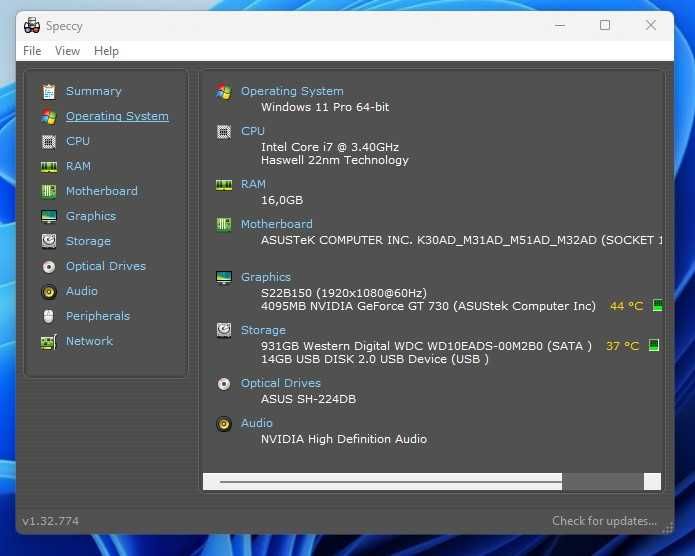695x556 pixels.
Task: Click the green hard drive temperature indicator icon
Action: tap(654, 345)
